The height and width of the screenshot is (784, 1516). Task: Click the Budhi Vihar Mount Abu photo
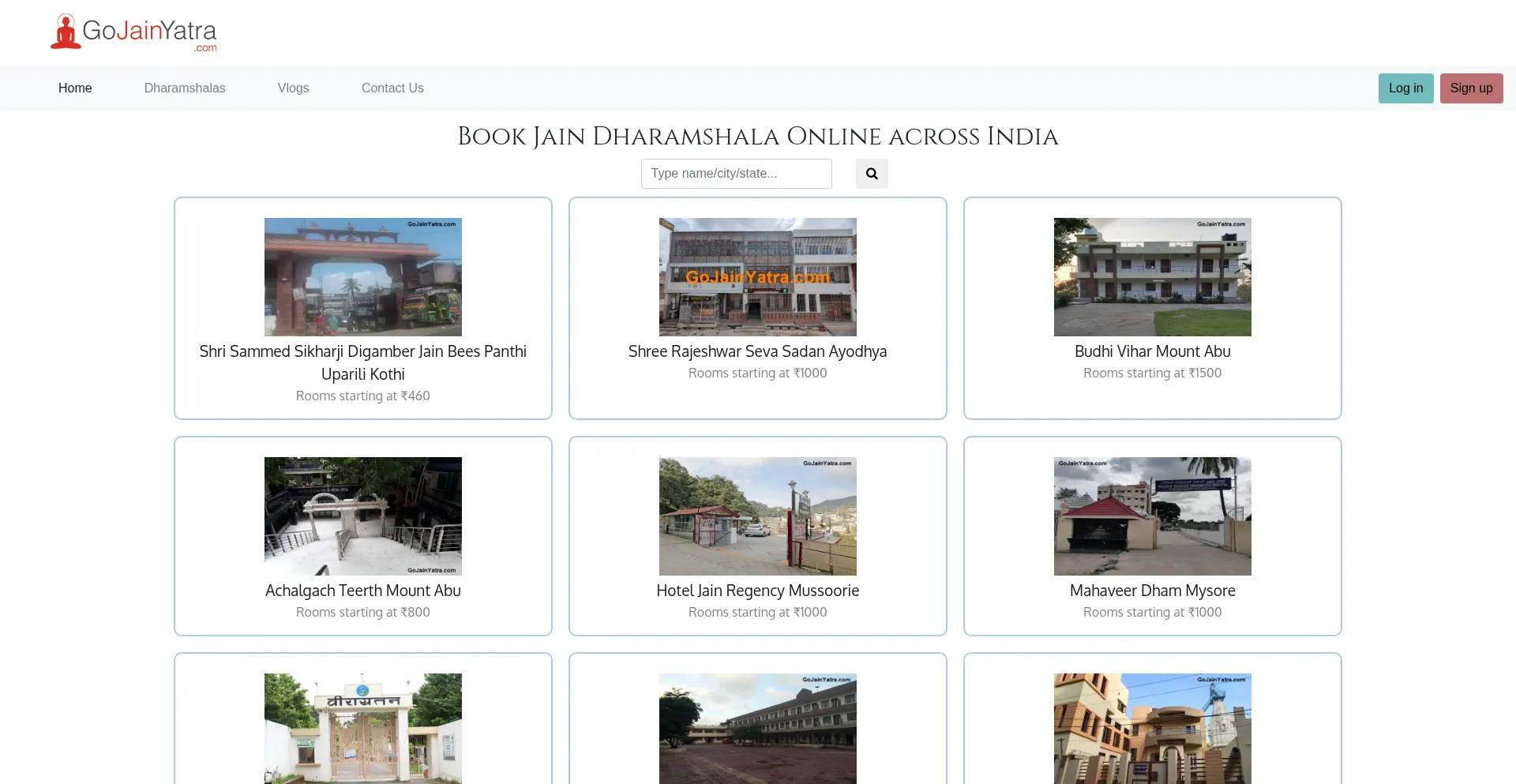[x=1152, y=276]
